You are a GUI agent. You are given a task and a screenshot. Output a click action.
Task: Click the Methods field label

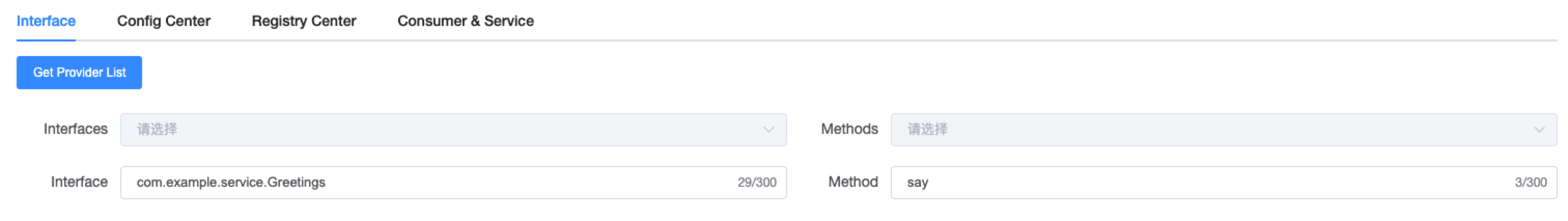click(x=849, y=129)
